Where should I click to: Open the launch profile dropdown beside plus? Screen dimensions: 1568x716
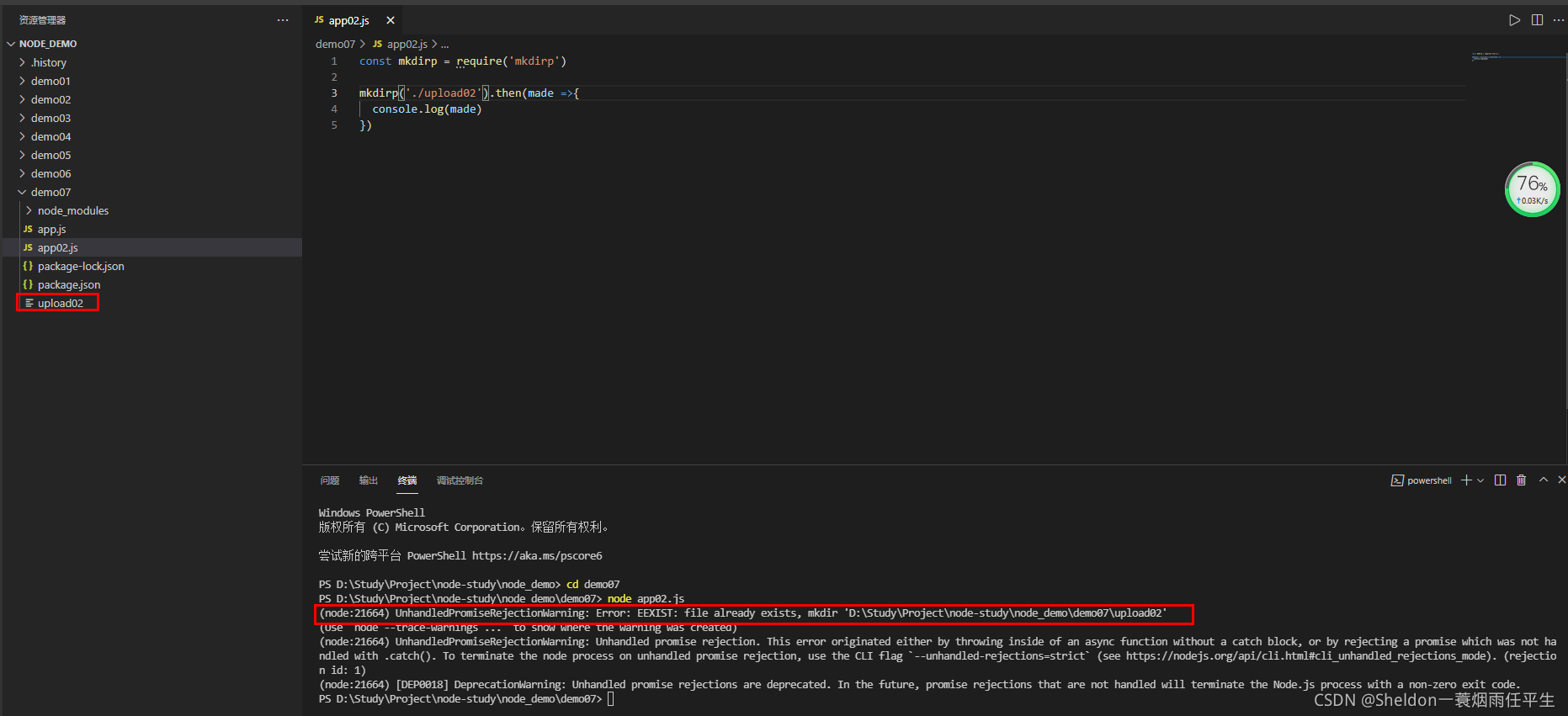click(1480, 480)
